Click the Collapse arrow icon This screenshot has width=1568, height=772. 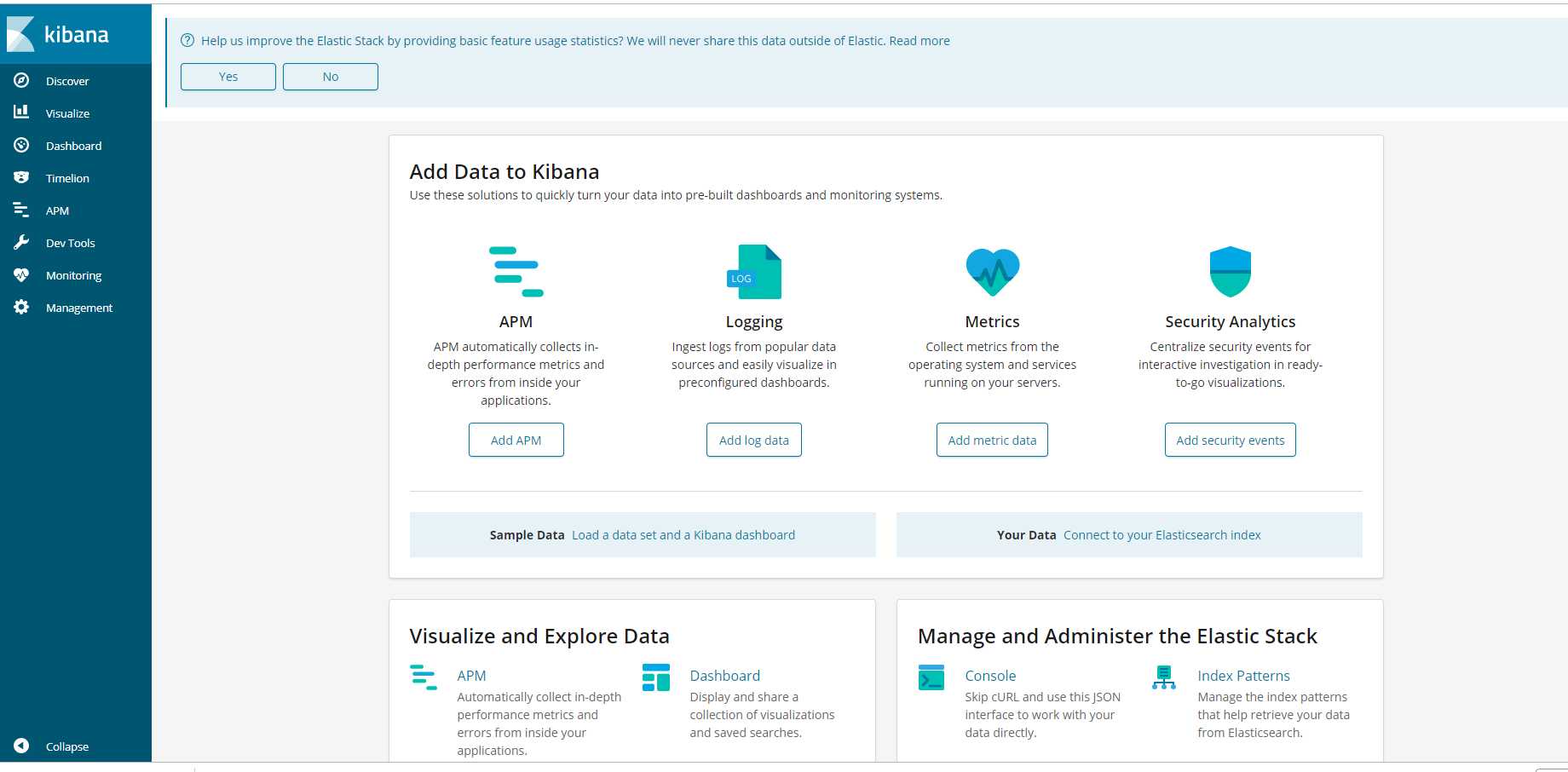21,746
